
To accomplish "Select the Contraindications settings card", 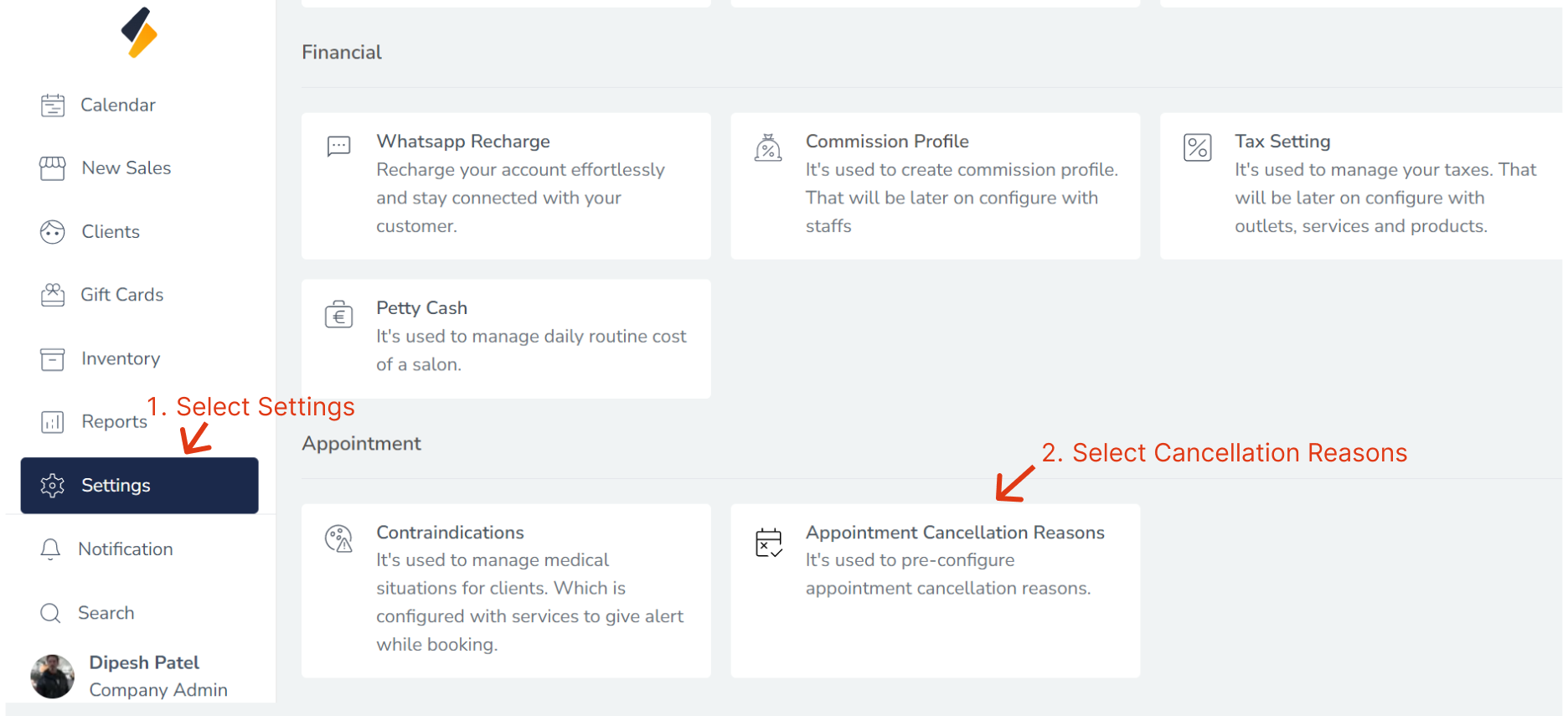I will click(506, 590).
